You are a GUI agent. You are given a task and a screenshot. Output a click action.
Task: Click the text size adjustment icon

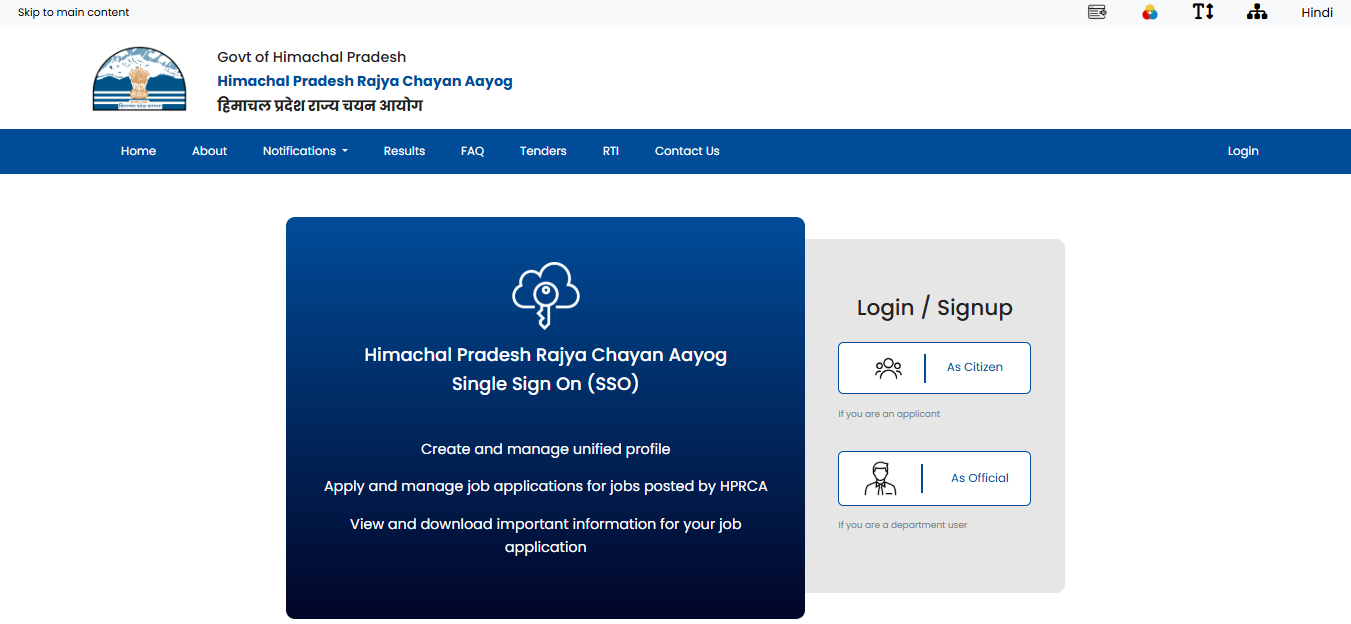tap(1203, 12)
